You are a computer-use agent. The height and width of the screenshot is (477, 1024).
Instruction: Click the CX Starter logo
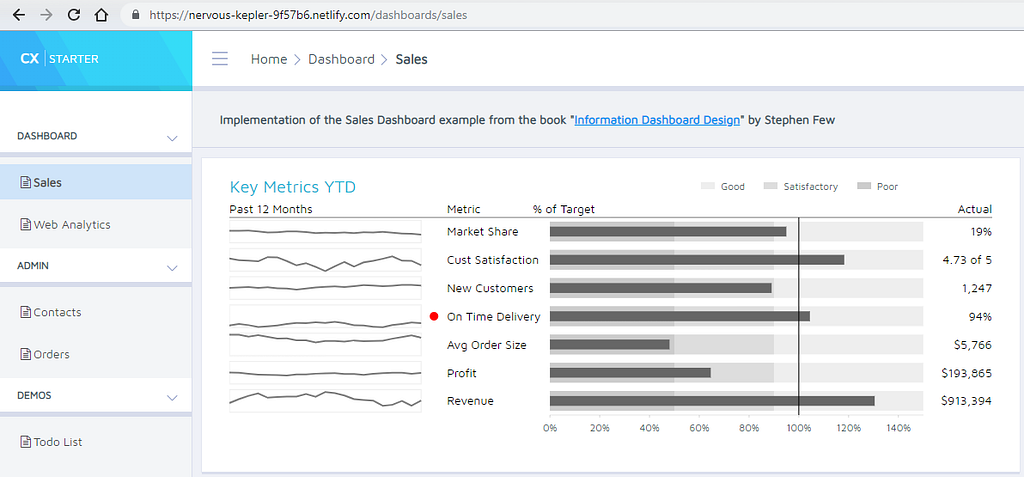59,59
